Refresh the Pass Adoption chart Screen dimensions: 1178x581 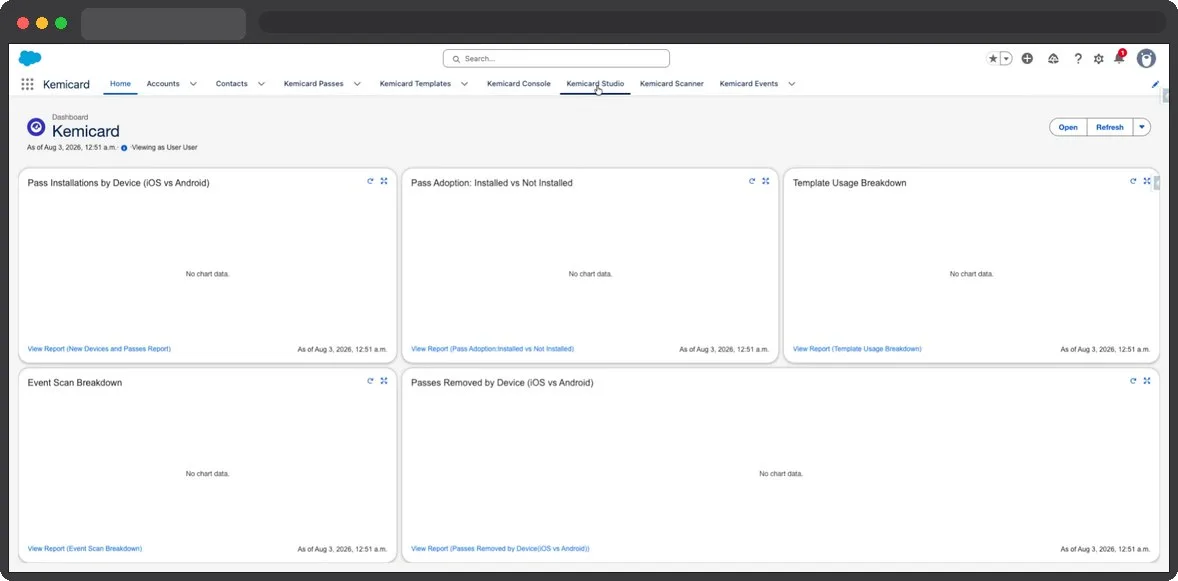[x=752, y=181]
